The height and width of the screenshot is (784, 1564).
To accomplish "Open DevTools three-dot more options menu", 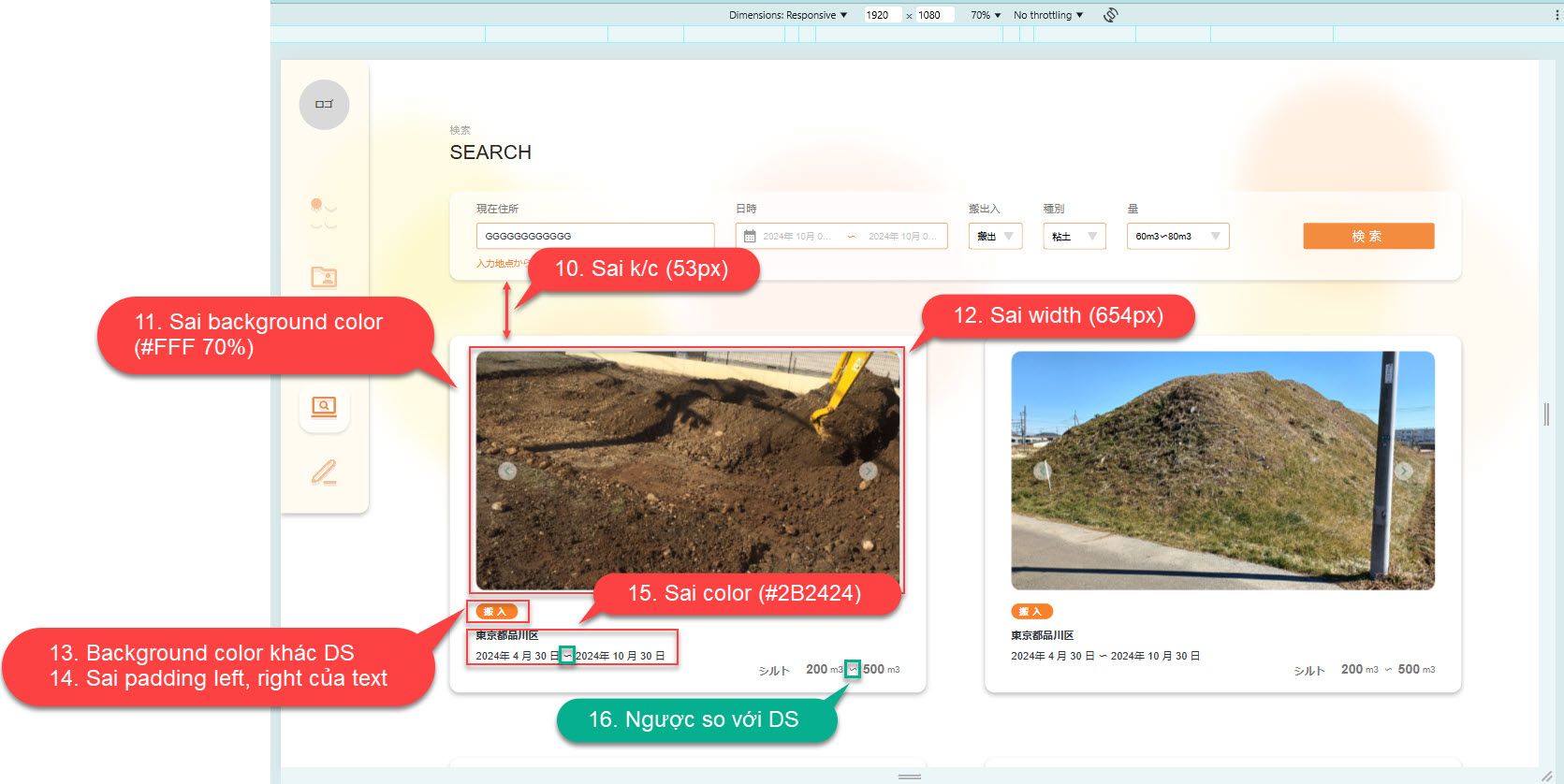I will pyautogui.click(x=1556, y=15).
